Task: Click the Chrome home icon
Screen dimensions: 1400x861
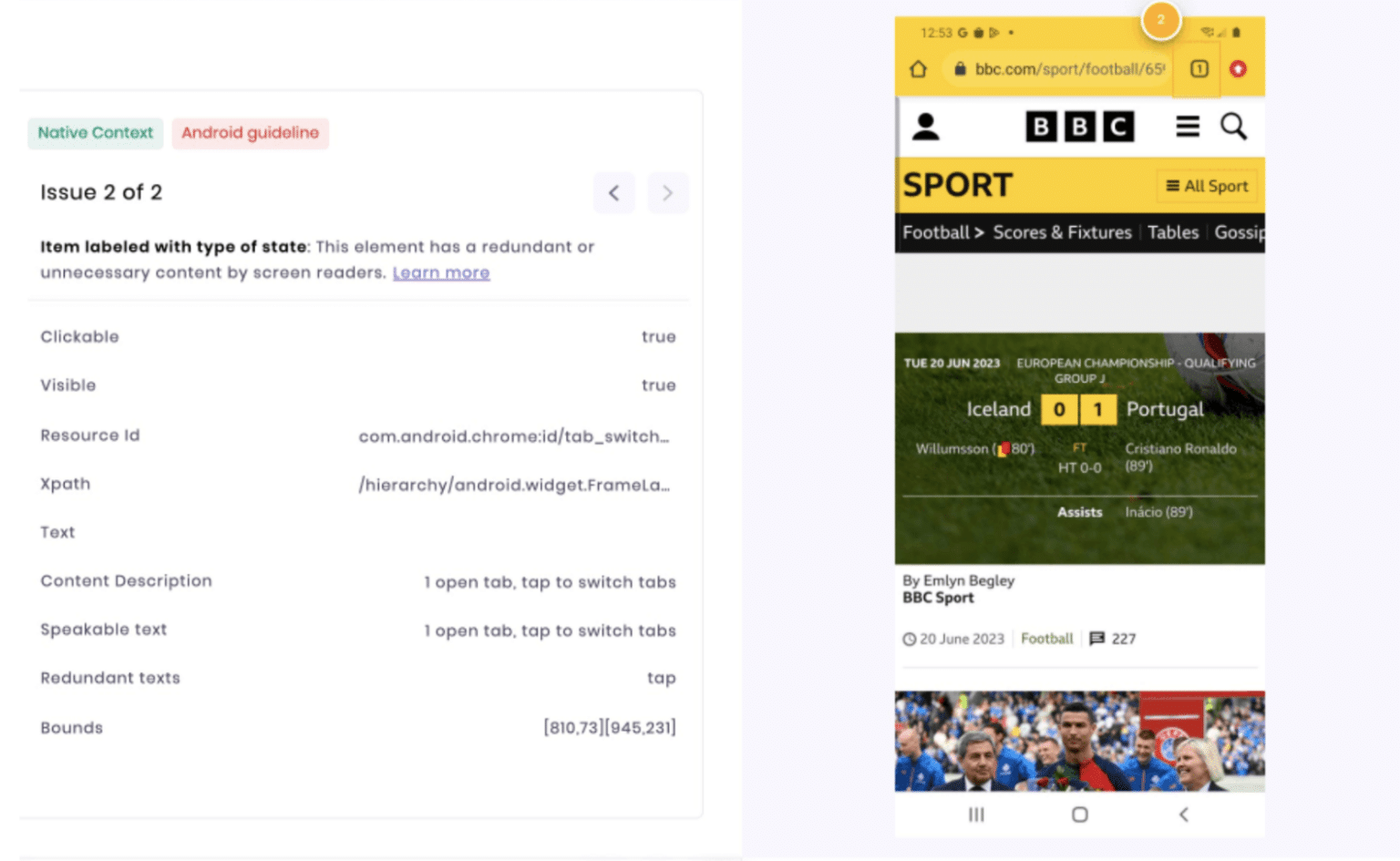Action: click(x=918, y=68)
